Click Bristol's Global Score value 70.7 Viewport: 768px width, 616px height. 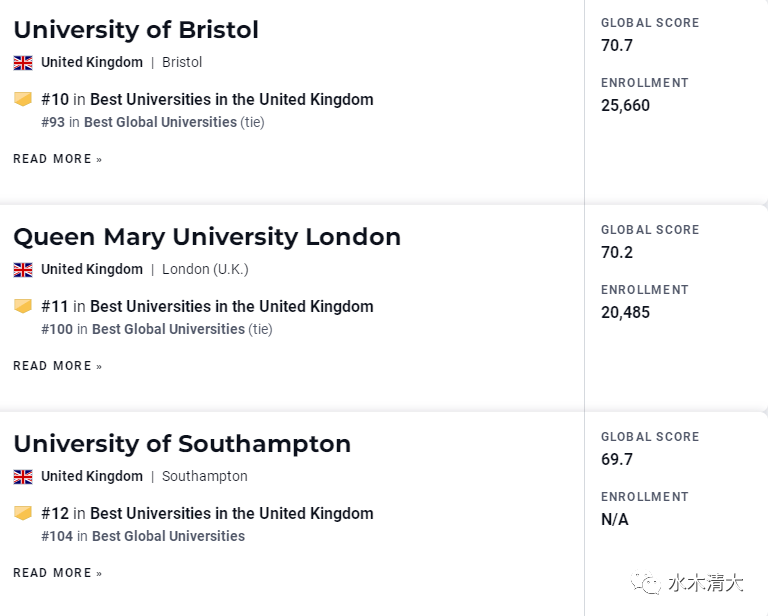tap(617, 46)
